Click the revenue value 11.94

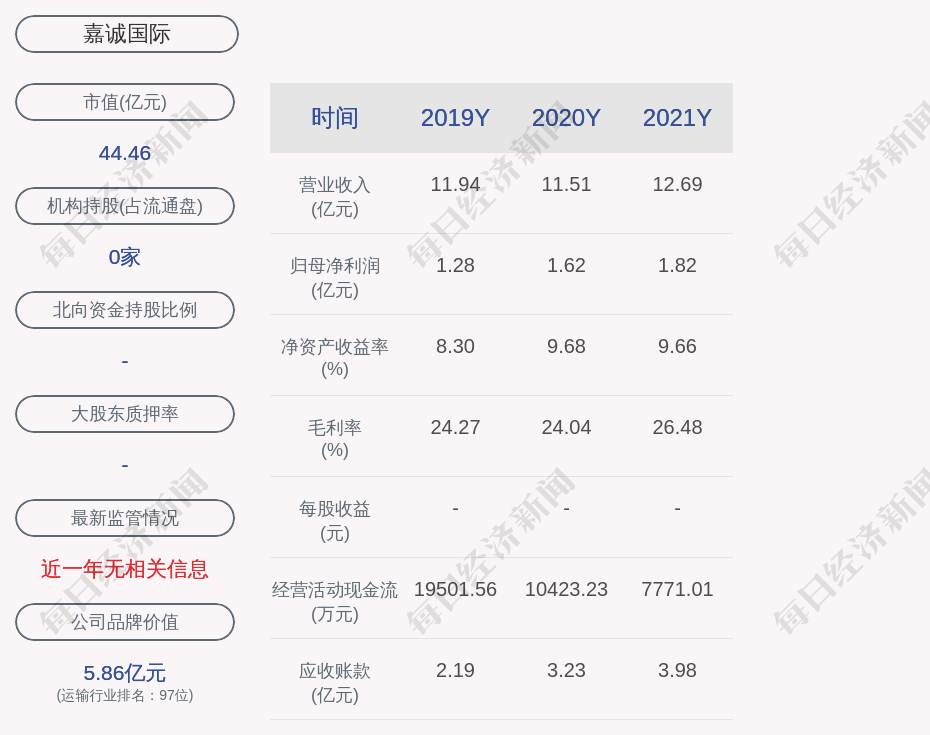coord(455,184)
